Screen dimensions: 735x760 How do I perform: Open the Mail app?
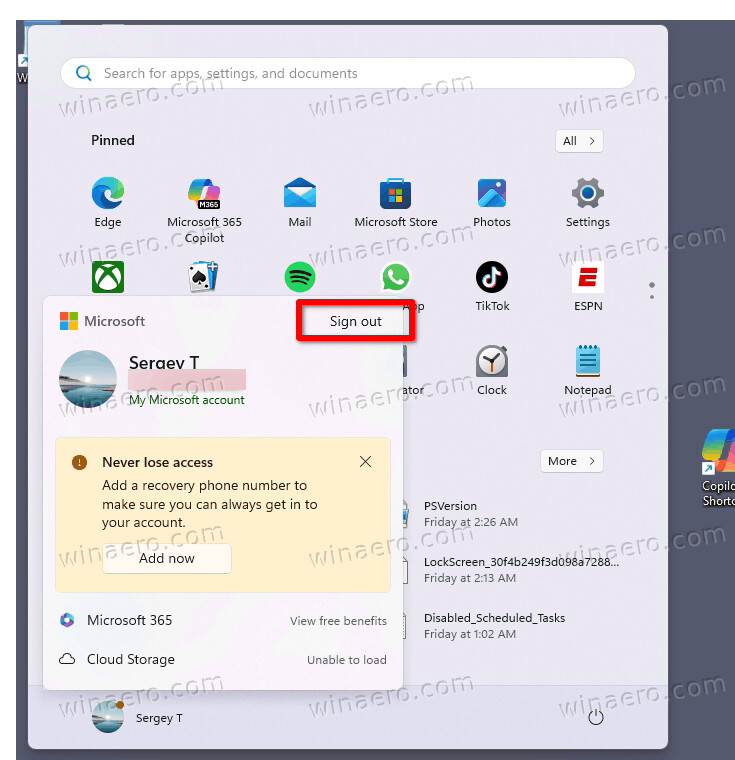[300, 203]
